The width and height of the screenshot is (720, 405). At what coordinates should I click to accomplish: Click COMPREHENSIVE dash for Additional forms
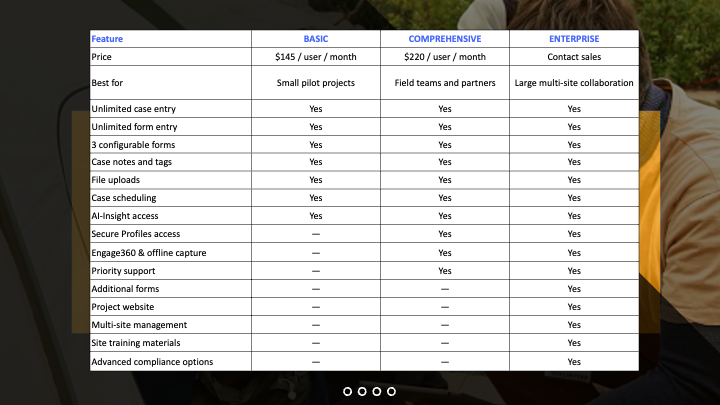pos(445,289)
